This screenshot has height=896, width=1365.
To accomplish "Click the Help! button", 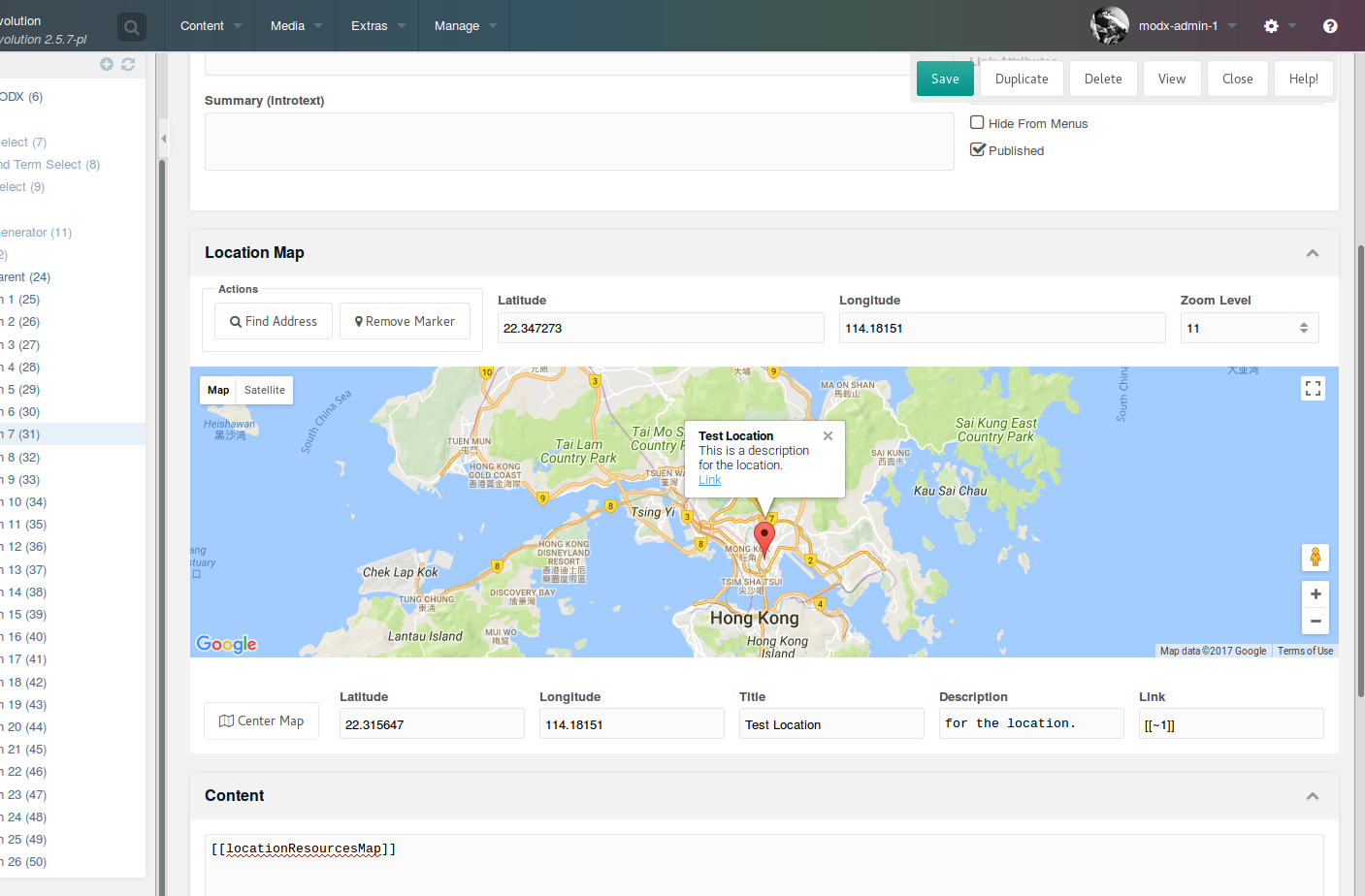I will click(x=1303, y=79).
